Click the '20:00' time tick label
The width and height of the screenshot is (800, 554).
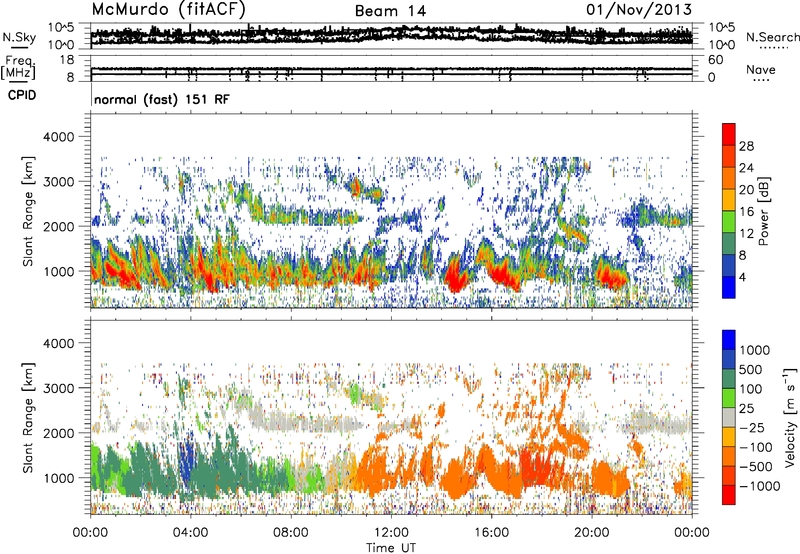(591, 533)
